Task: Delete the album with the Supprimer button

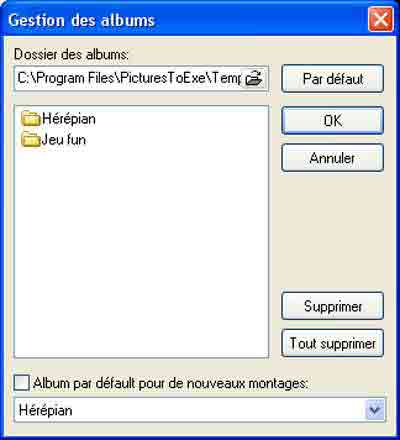Action: (333, 306)
